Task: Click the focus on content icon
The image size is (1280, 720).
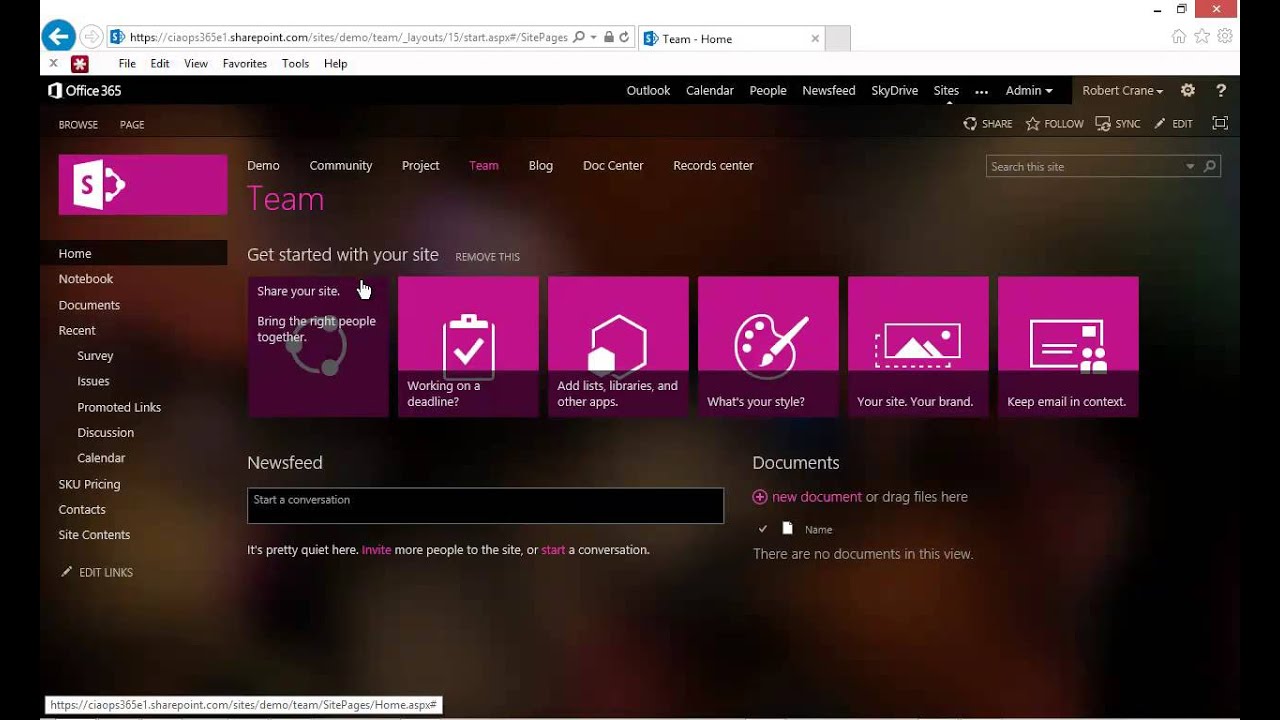Action: pyautogui.click(x=1220, y=123)
